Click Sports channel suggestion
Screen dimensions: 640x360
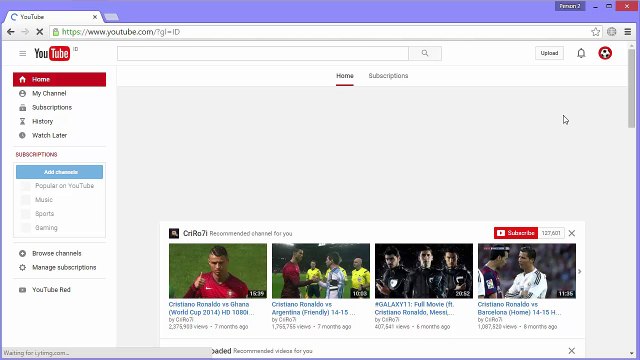pos(44,214)
